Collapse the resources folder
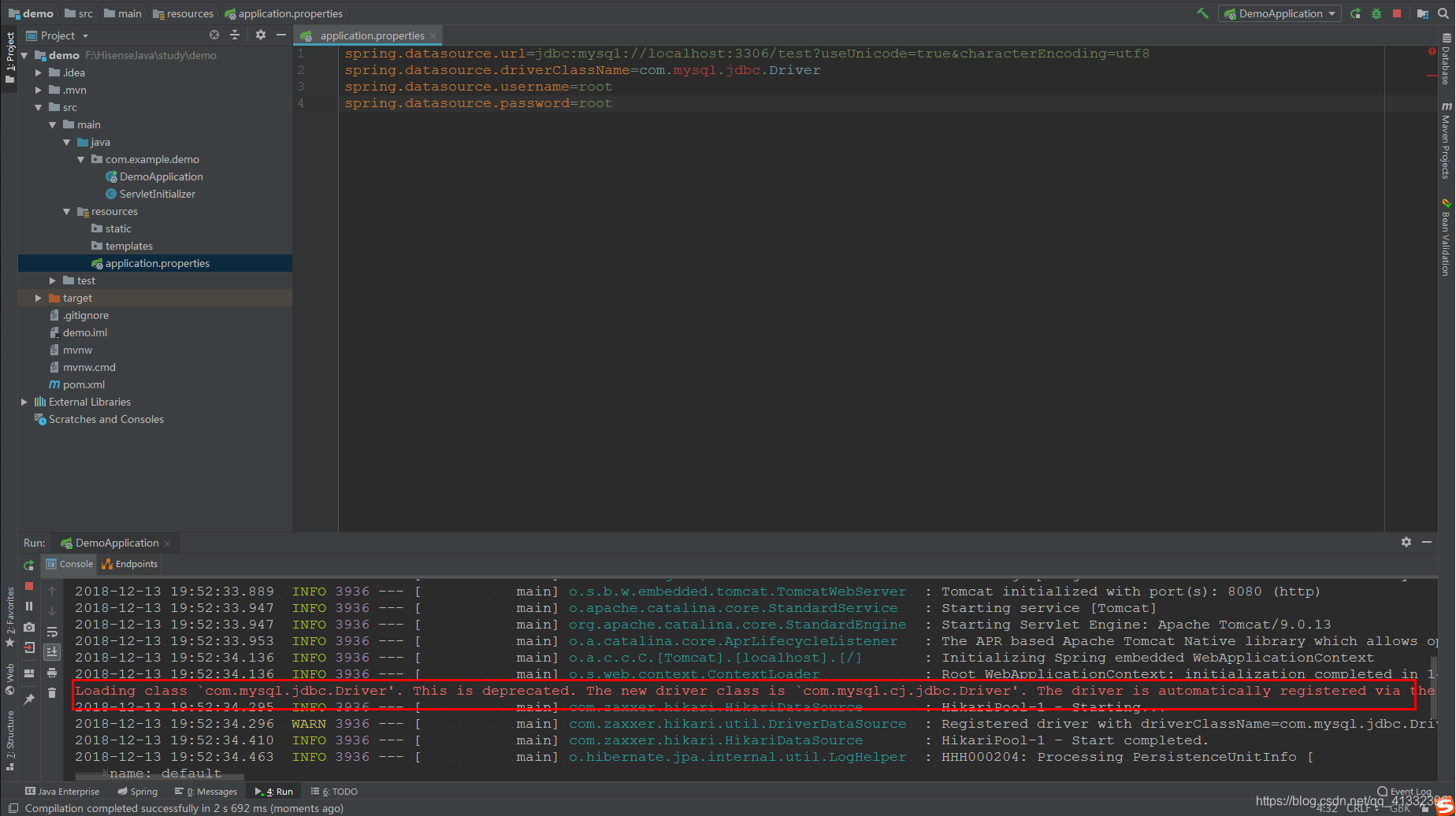Viewport: 1456px width, 816px height. 67,211
